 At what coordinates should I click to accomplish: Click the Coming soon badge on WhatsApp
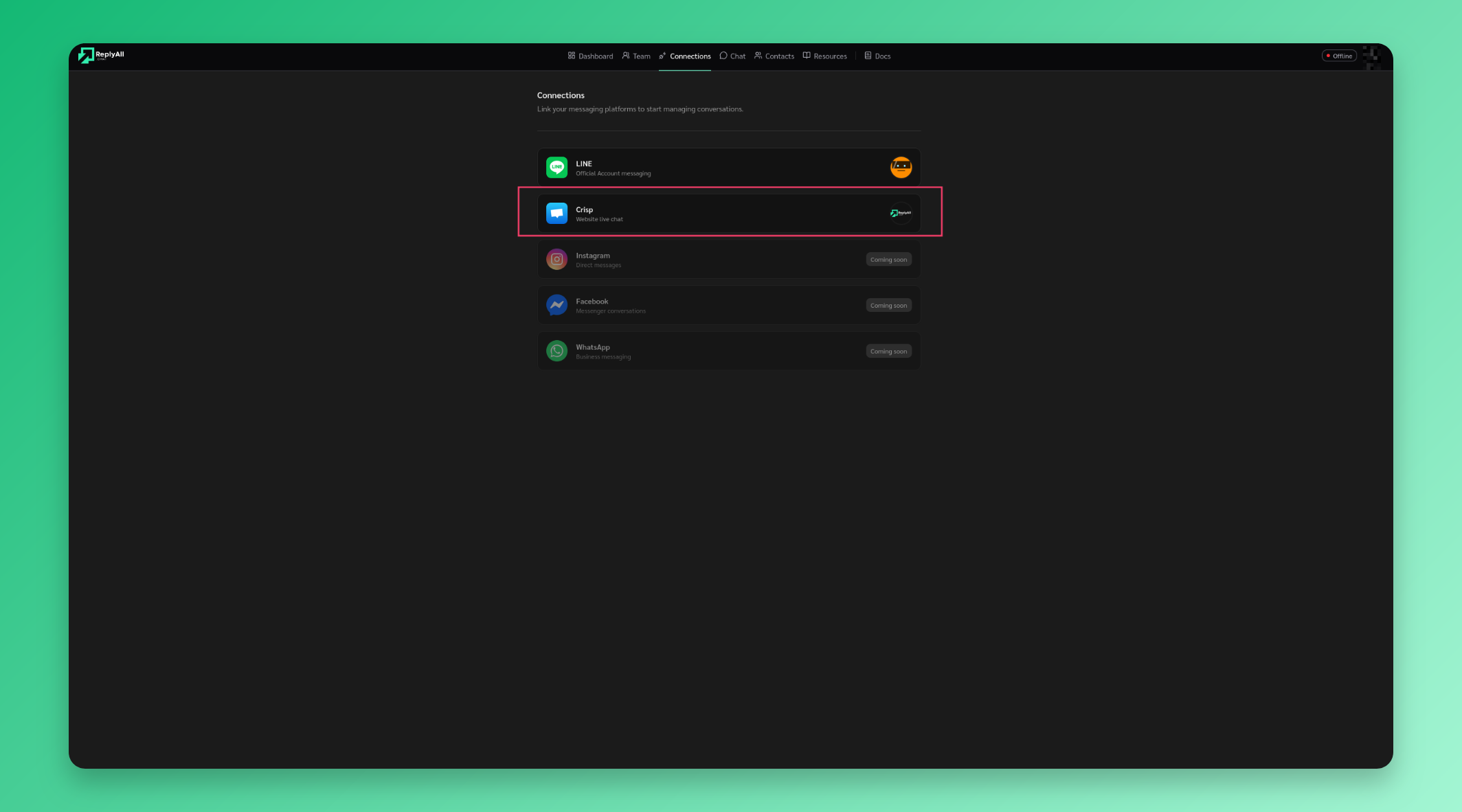[888, 351]
